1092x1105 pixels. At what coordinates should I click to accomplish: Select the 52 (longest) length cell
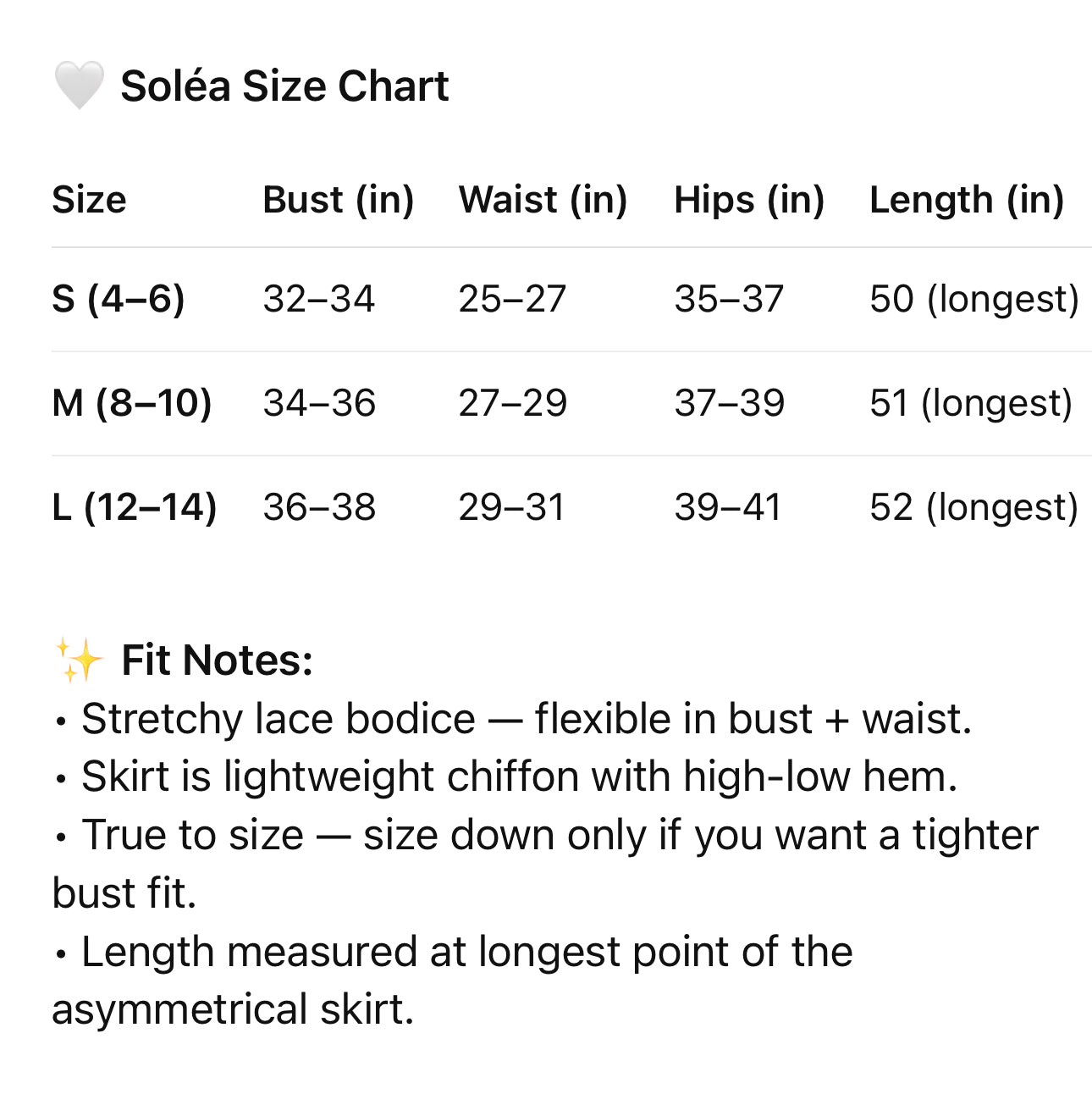[x=974, y=507]
